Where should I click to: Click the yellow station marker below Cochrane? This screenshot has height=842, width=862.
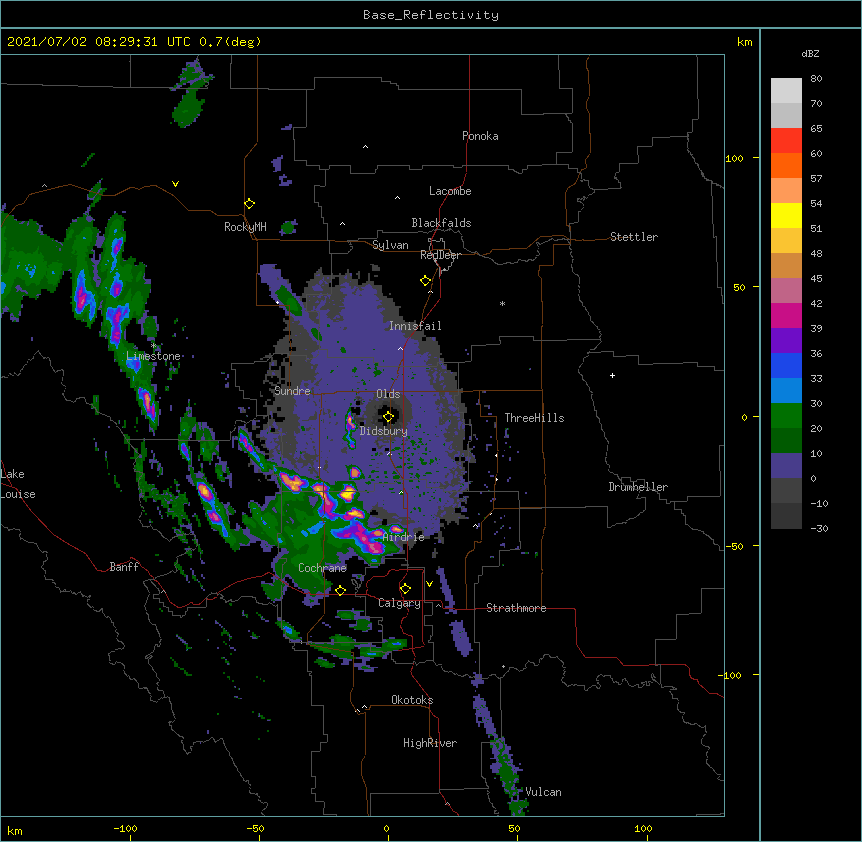click(x=340, y=590)
